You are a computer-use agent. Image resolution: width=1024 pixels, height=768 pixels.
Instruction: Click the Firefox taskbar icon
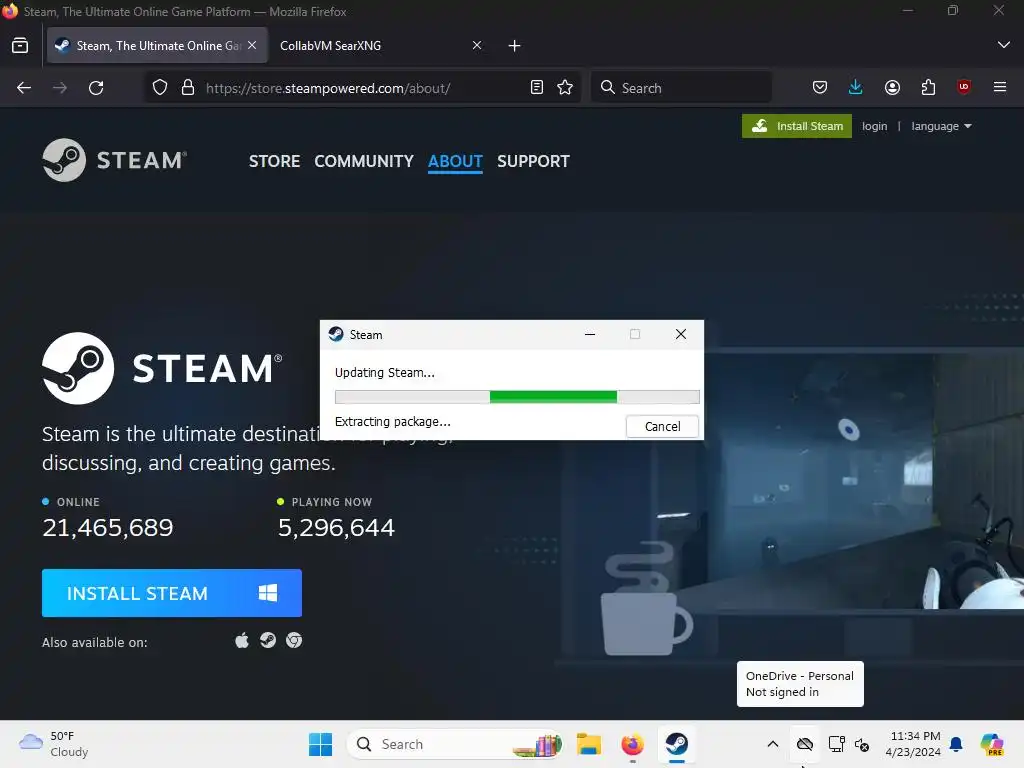point(632,744)
